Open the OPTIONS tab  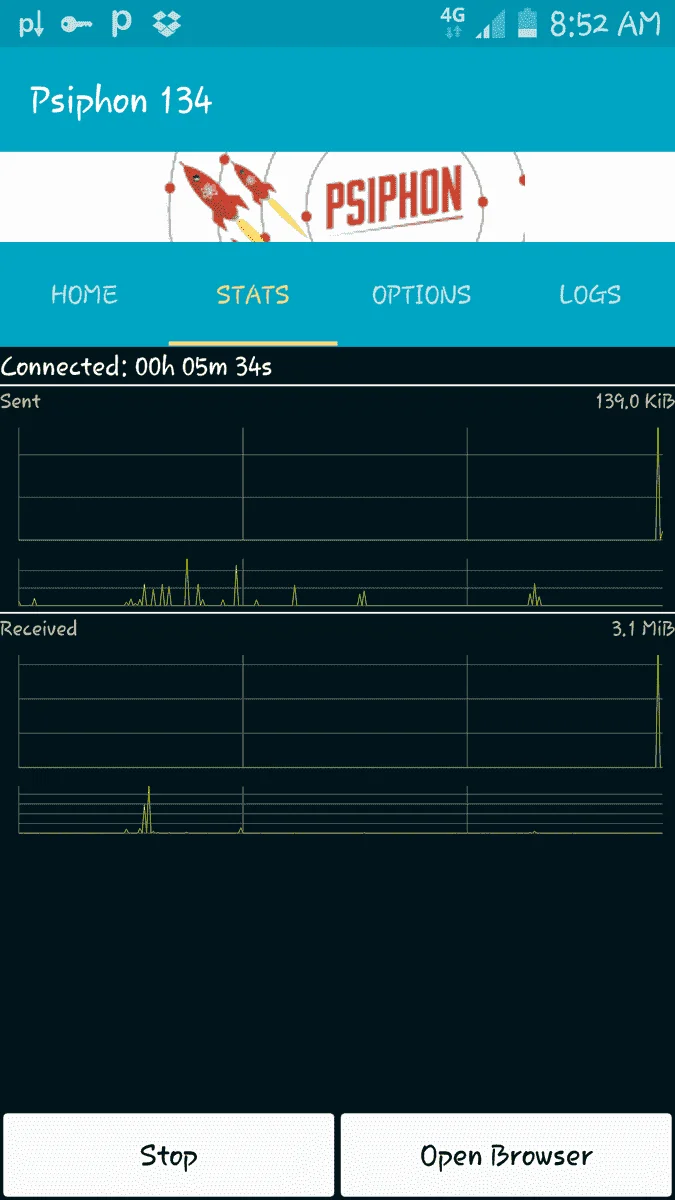(421, 295)
